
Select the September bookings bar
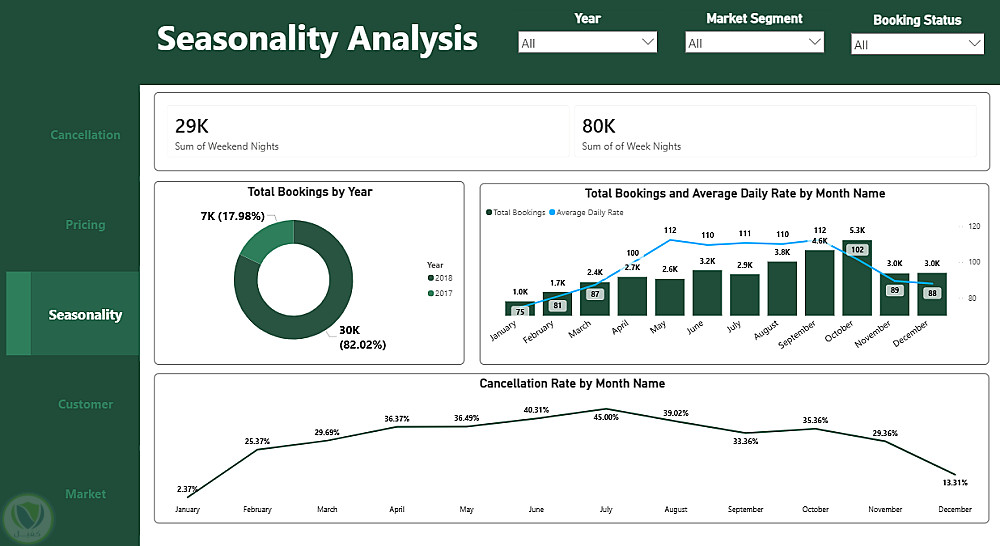(820, 283)
